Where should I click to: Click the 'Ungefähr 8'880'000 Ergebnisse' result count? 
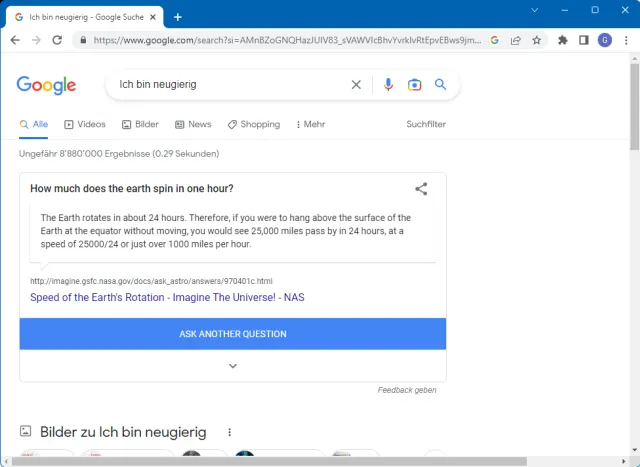[119, 154]
